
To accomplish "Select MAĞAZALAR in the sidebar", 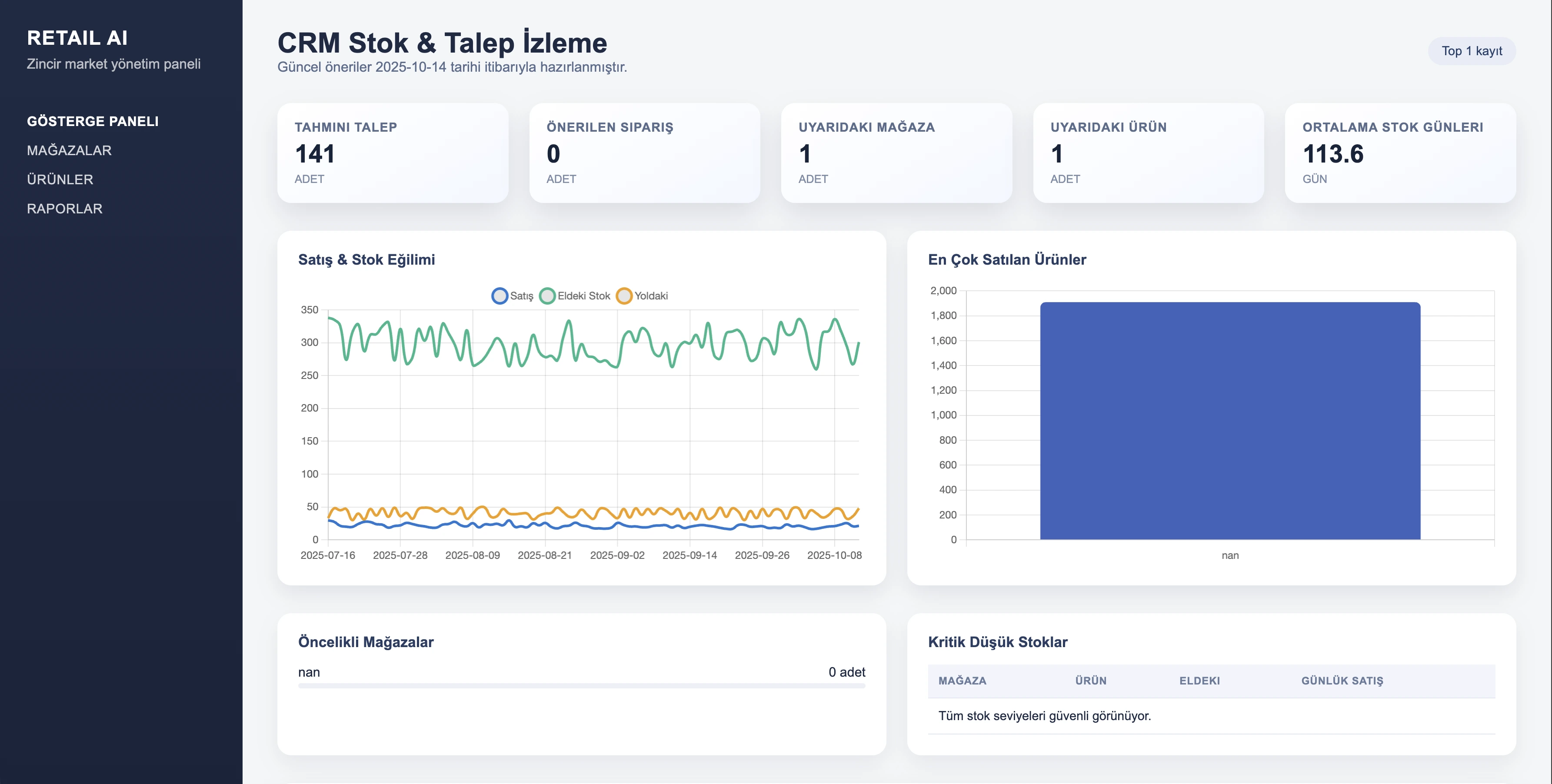I will point(69,150).
